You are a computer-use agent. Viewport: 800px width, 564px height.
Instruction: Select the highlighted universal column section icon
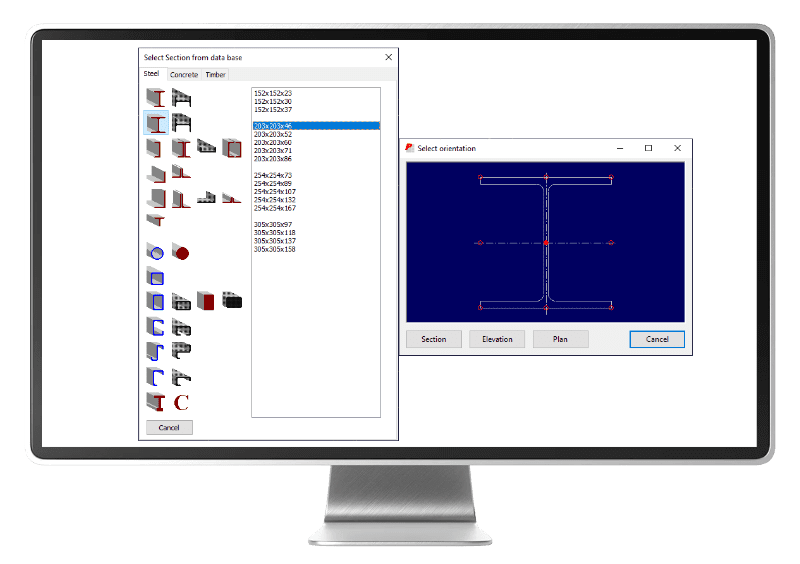point(157,123)
